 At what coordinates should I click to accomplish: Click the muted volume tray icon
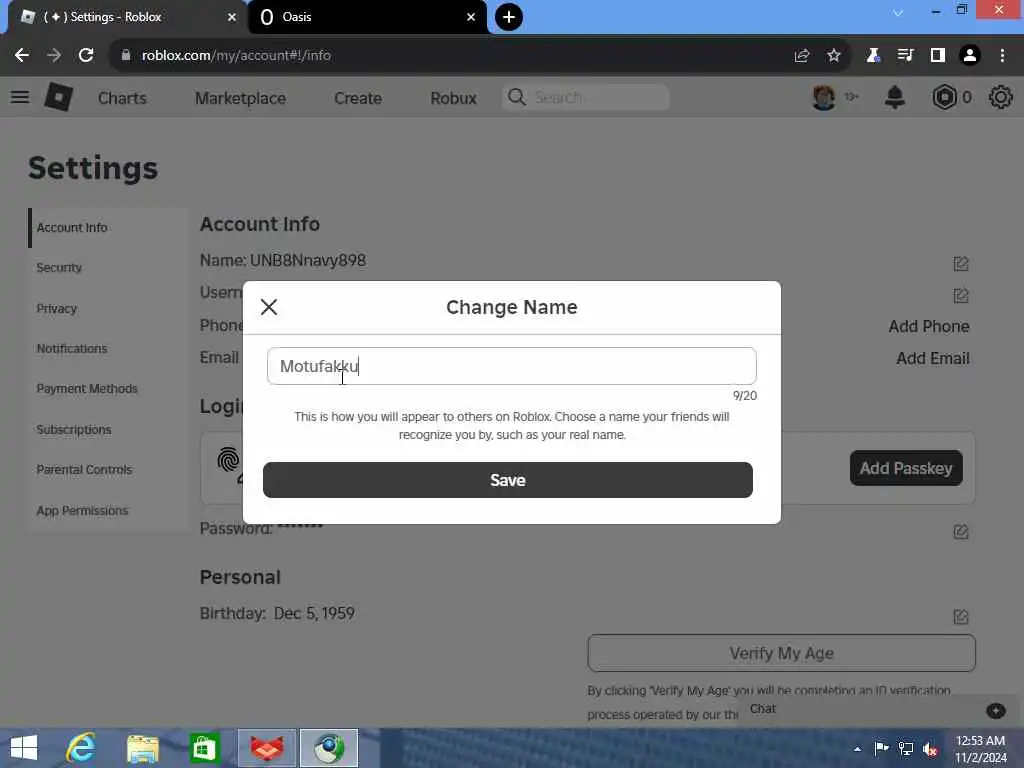[x=929, y=749]
